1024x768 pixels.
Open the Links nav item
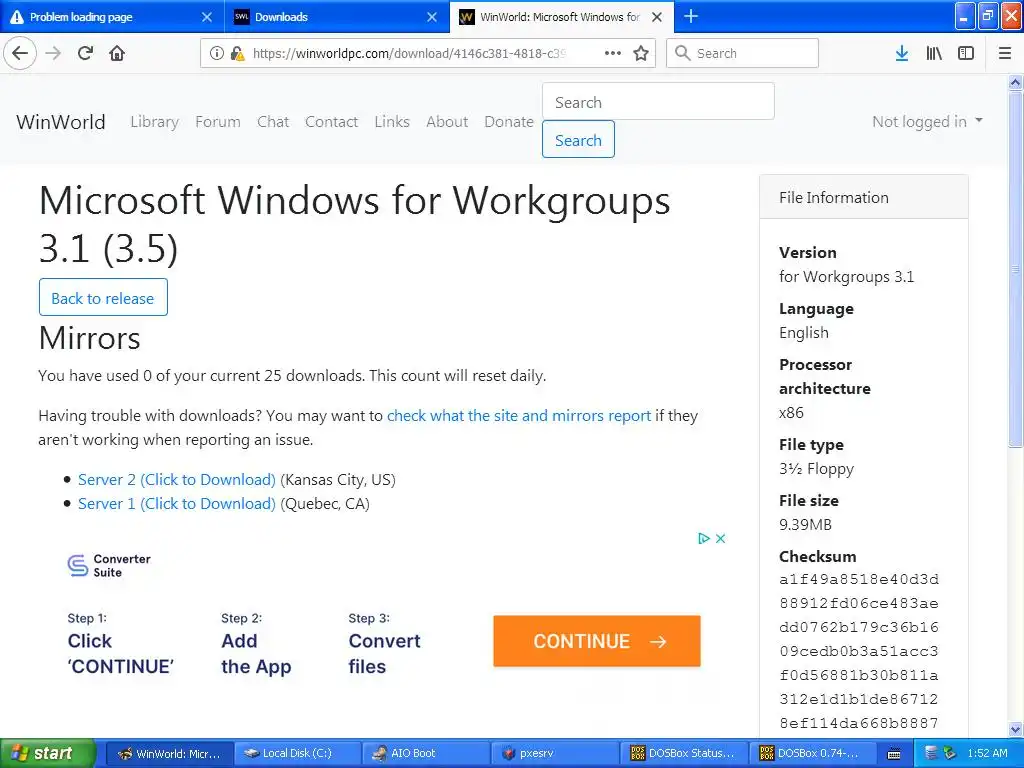[x=392, y=121]
